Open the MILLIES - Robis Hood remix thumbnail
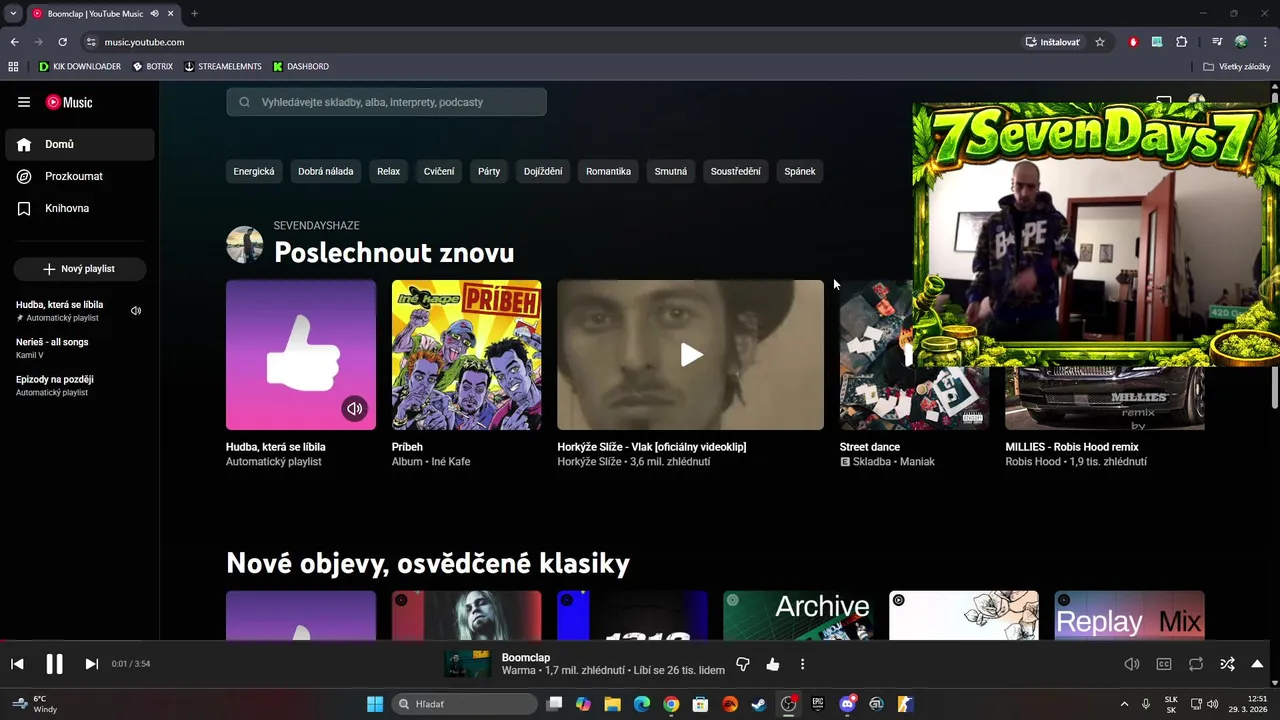 [1105, 398]
